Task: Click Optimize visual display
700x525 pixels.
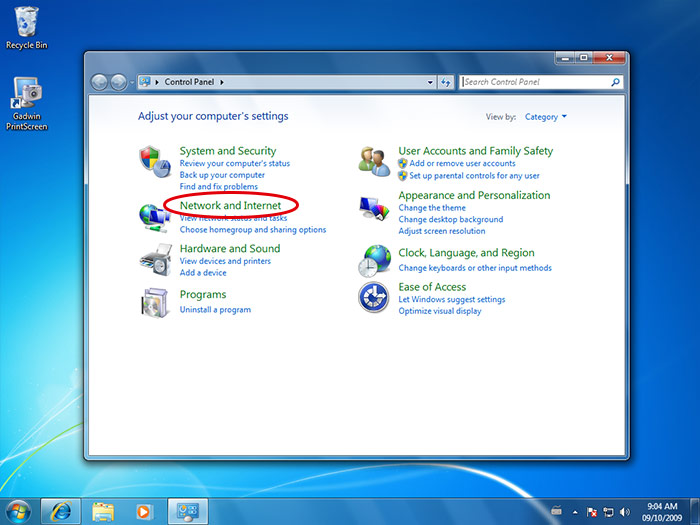Action: pyautogui.click(x=440, y=311)
